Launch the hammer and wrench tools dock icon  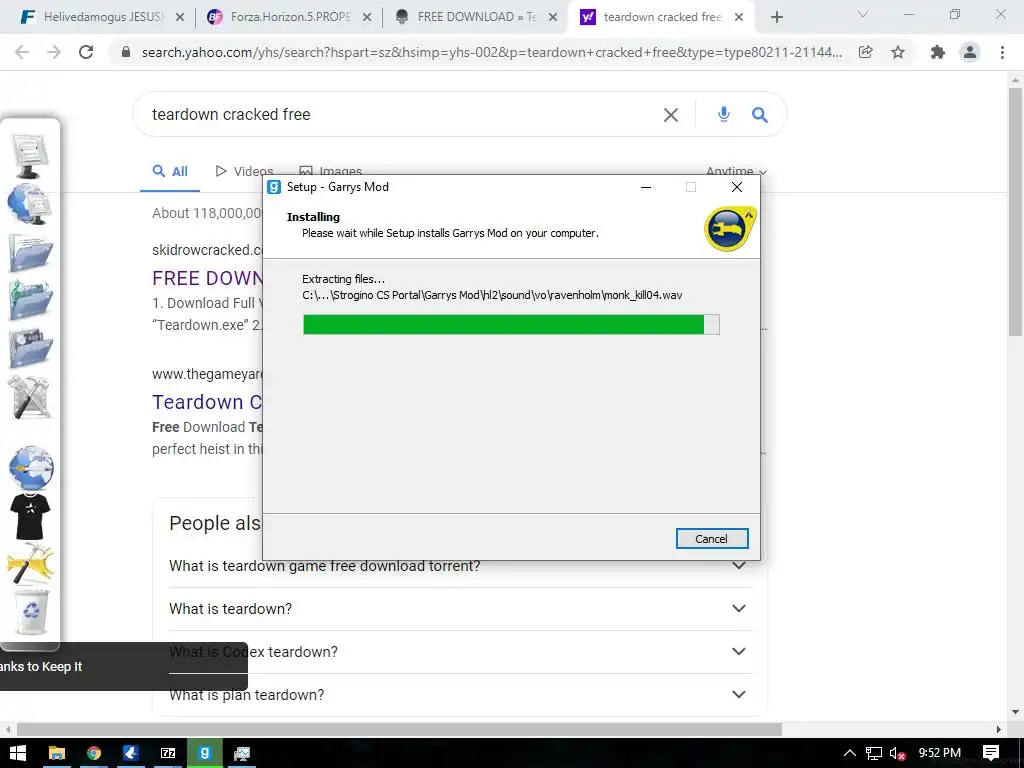coord(31,397)
